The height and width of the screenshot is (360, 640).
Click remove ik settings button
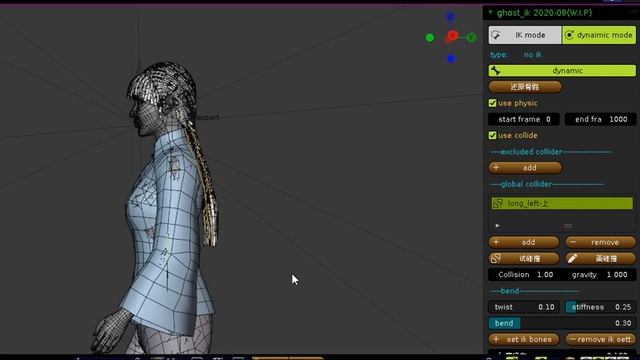pos(600,339)
